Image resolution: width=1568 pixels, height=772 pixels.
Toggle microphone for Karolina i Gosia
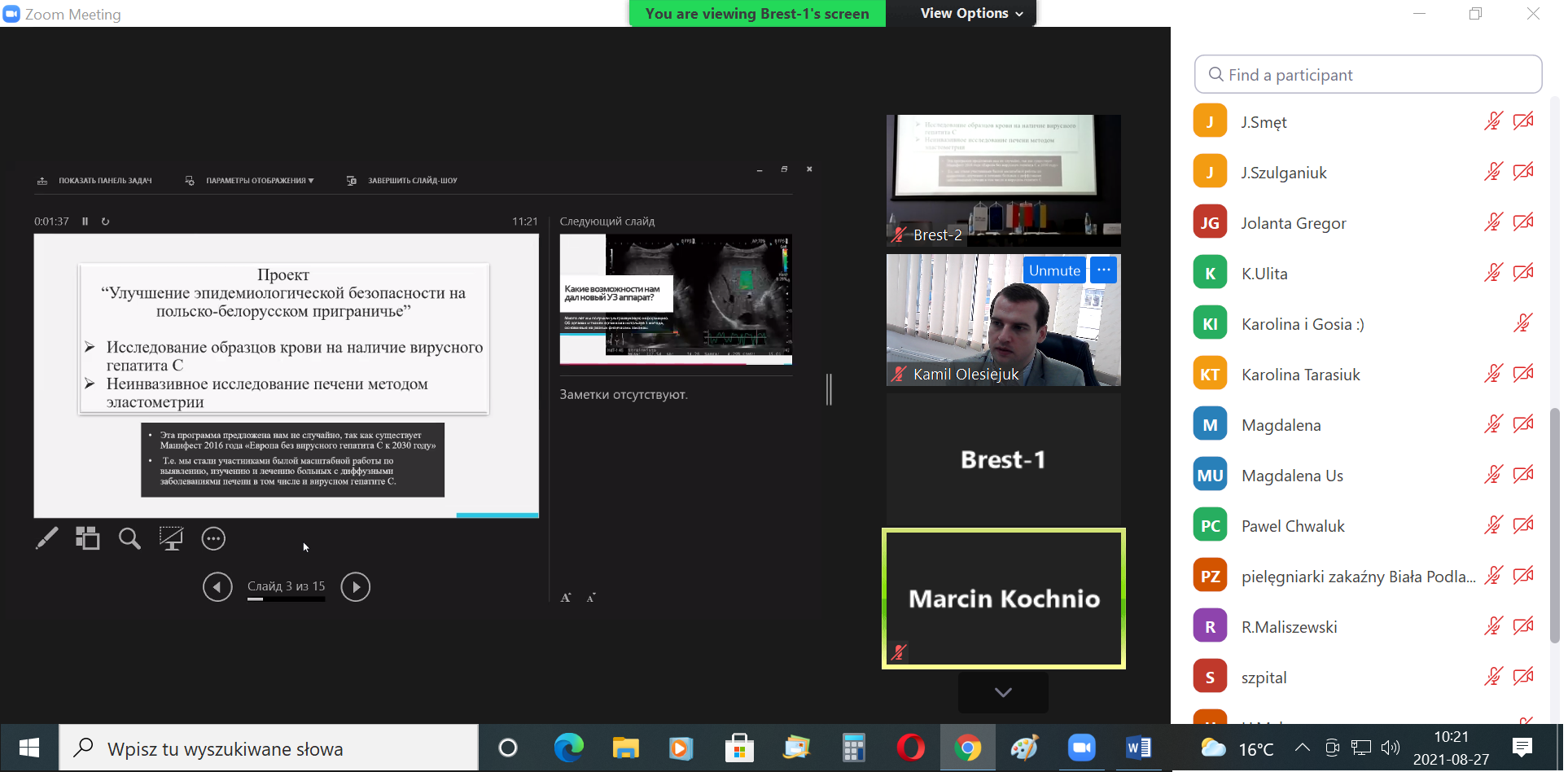click(x=1522, y=323)
